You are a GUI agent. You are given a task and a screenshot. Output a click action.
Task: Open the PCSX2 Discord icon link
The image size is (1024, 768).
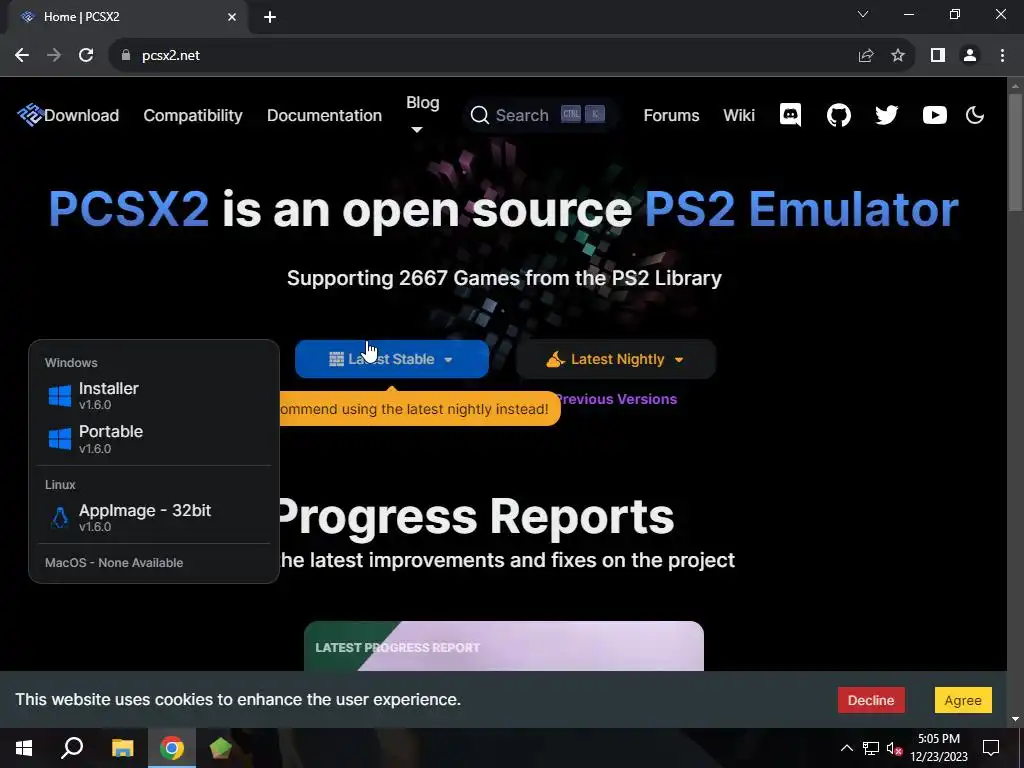(790, 115)
